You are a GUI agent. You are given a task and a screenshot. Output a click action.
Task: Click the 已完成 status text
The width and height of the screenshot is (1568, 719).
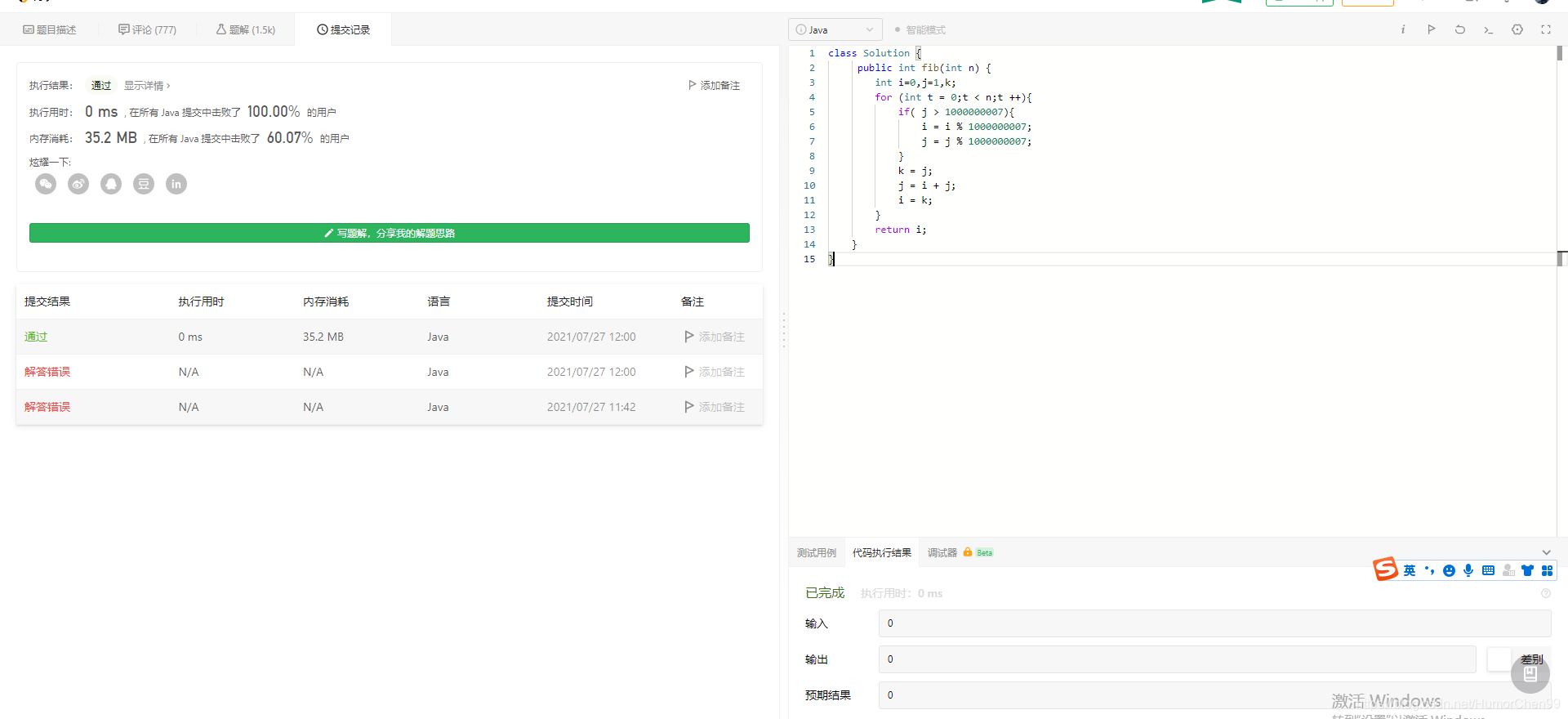(x=825, y=593)
